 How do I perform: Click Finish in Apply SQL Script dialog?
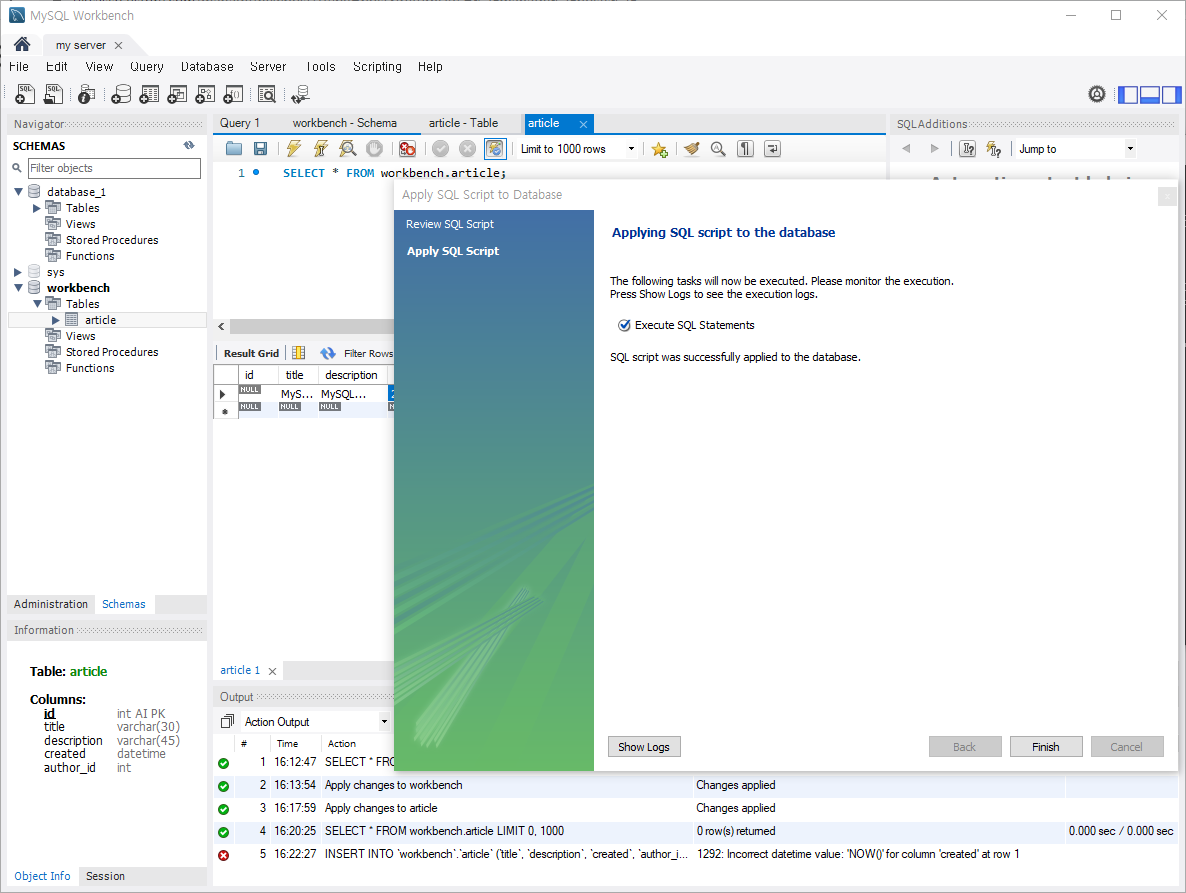[1046, 747]
